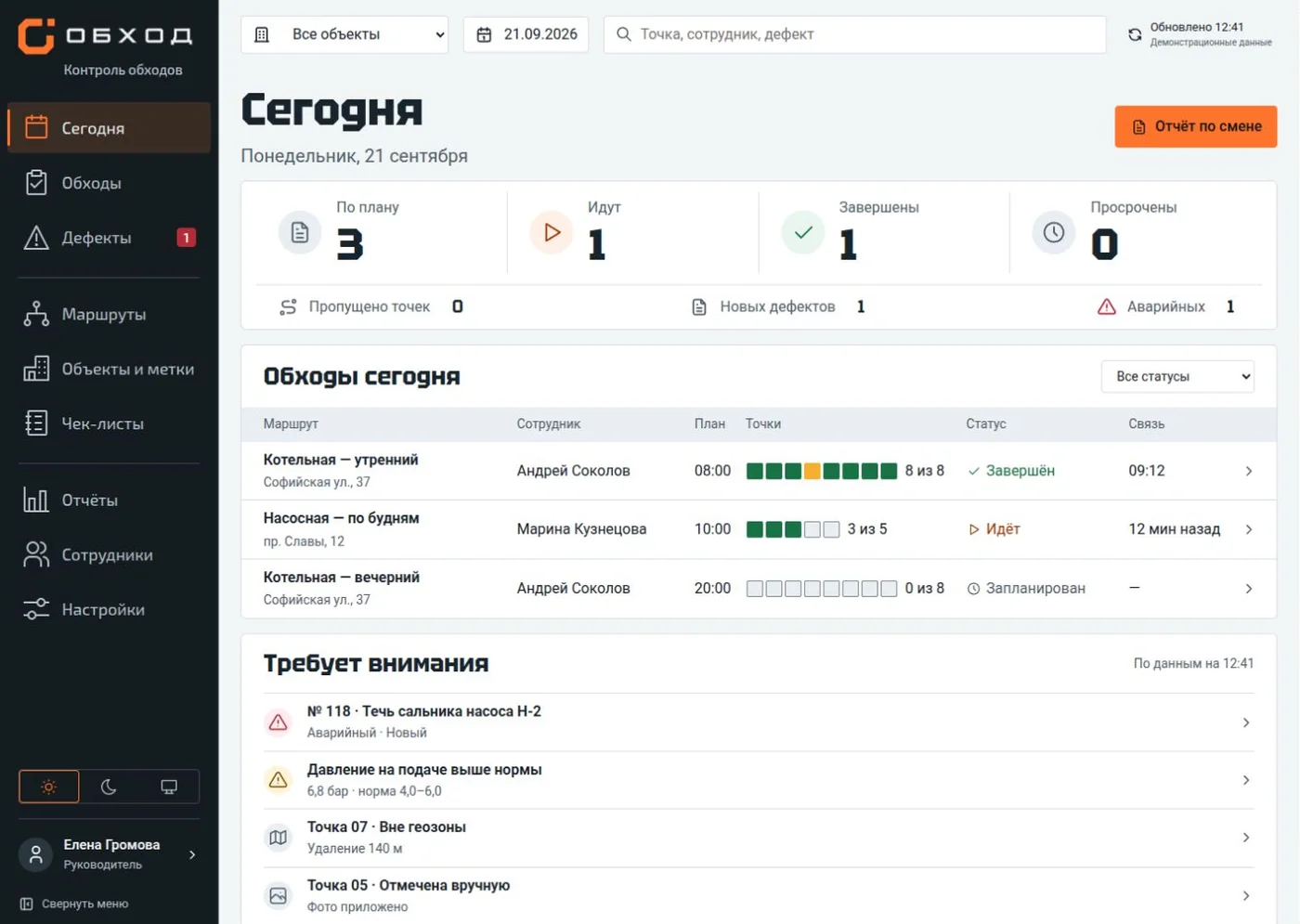Click the route icon beside Пропущено точек
The width and height of the screenshot is (1300, 924).
point(288,306)
